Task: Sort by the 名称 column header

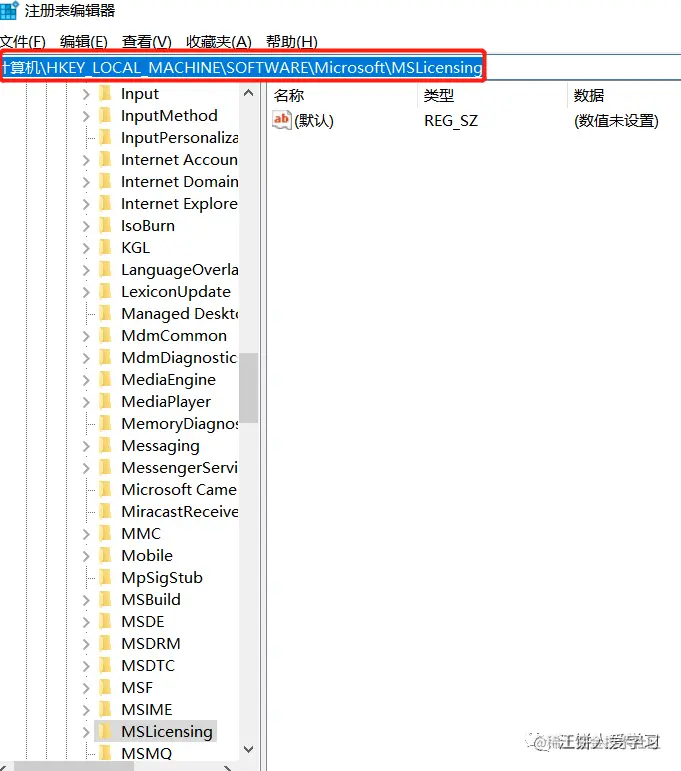Action: pos(289,95)
